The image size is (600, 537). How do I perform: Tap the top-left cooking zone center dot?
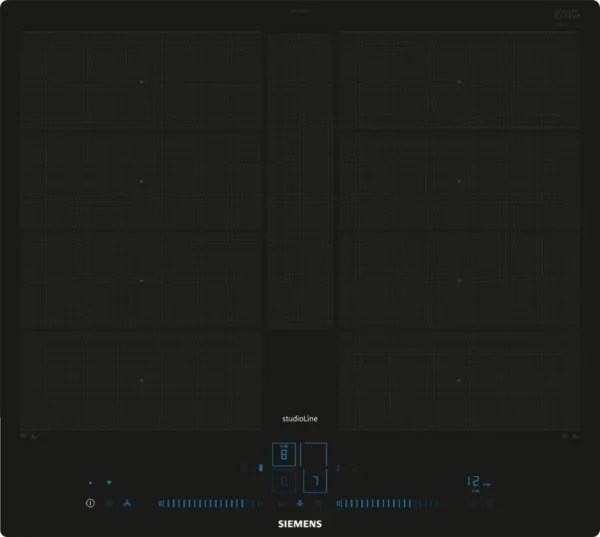141,81
